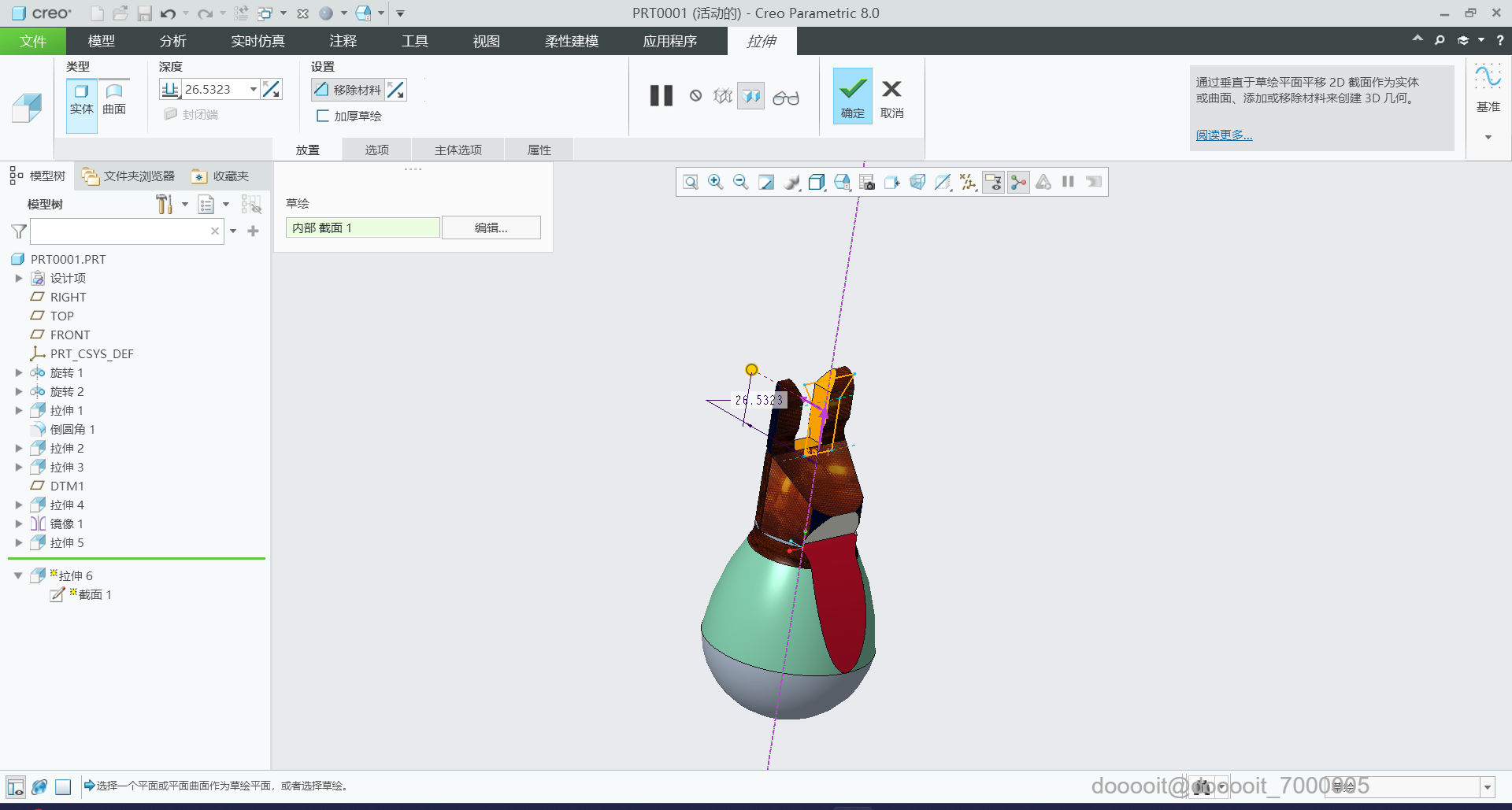1512x810 pixels.
Task: Toggle the 移除材料 remove material option
Action: tap(348, 90)
